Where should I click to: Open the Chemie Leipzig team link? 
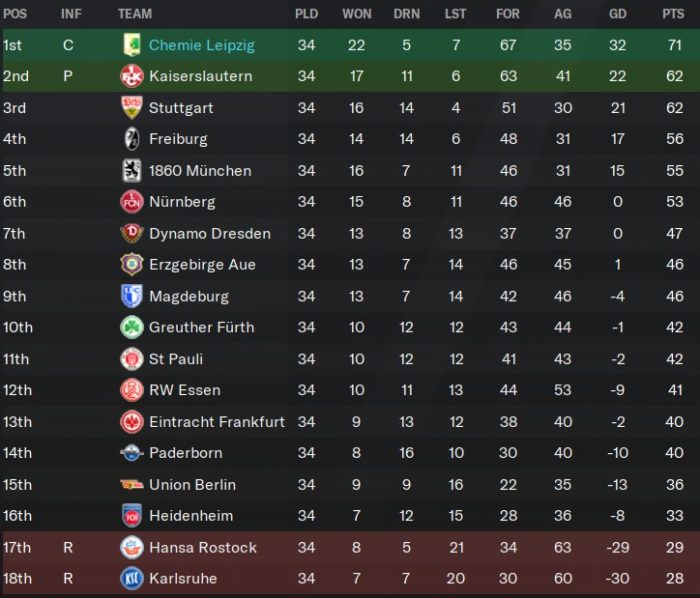click(x=202, y=45)
